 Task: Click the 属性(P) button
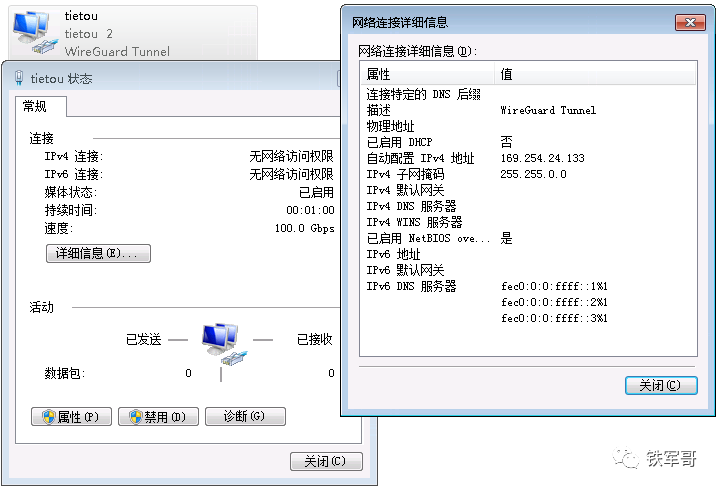[x=72, y=417]
